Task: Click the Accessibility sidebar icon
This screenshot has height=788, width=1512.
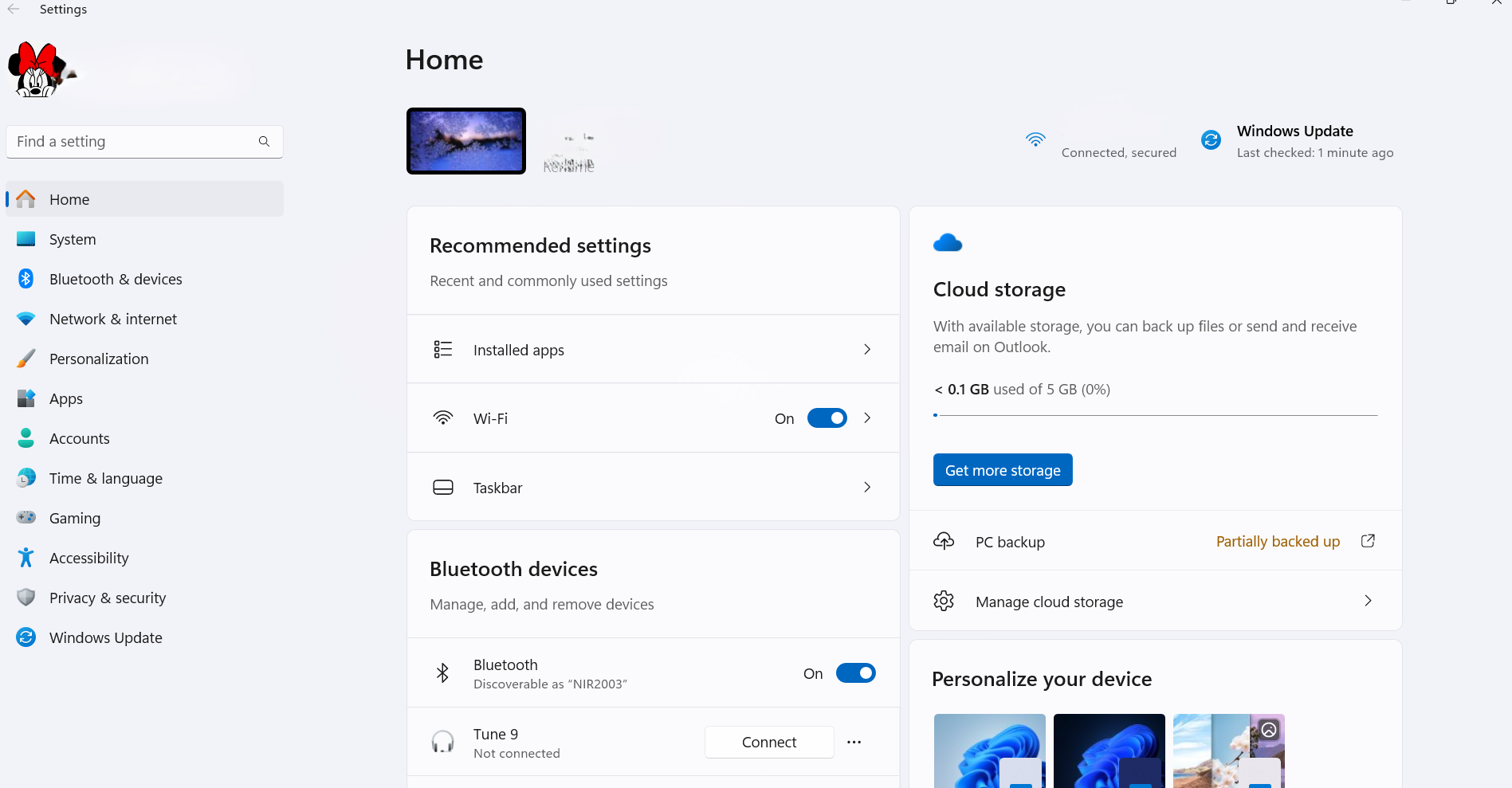Action: pyautogui.click(x=26, y=558)
